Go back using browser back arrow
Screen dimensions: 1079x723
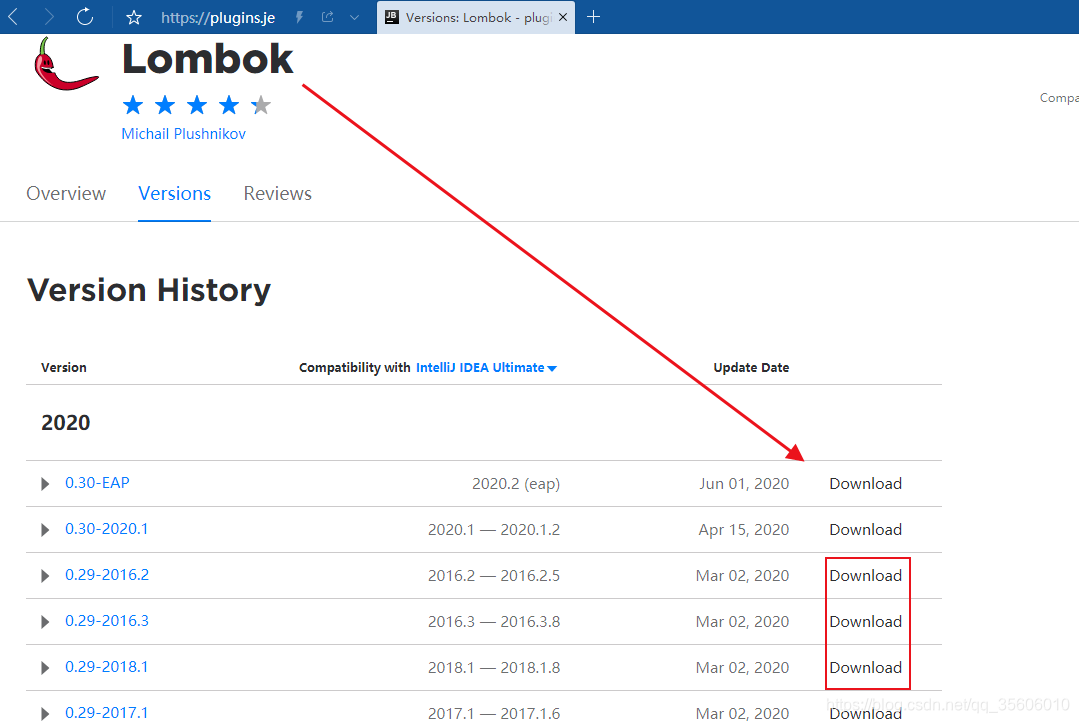pos(12,17)
